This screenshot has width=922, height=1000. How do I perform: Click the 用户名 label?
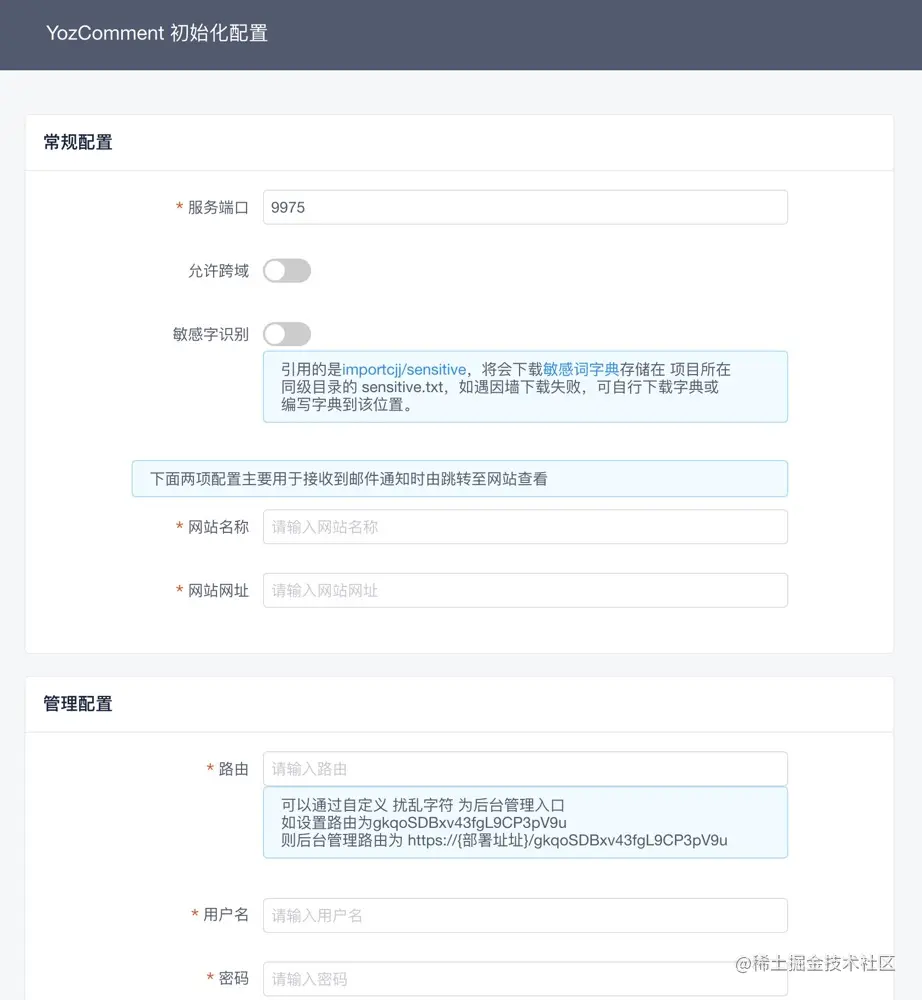[x=226, y=915]
